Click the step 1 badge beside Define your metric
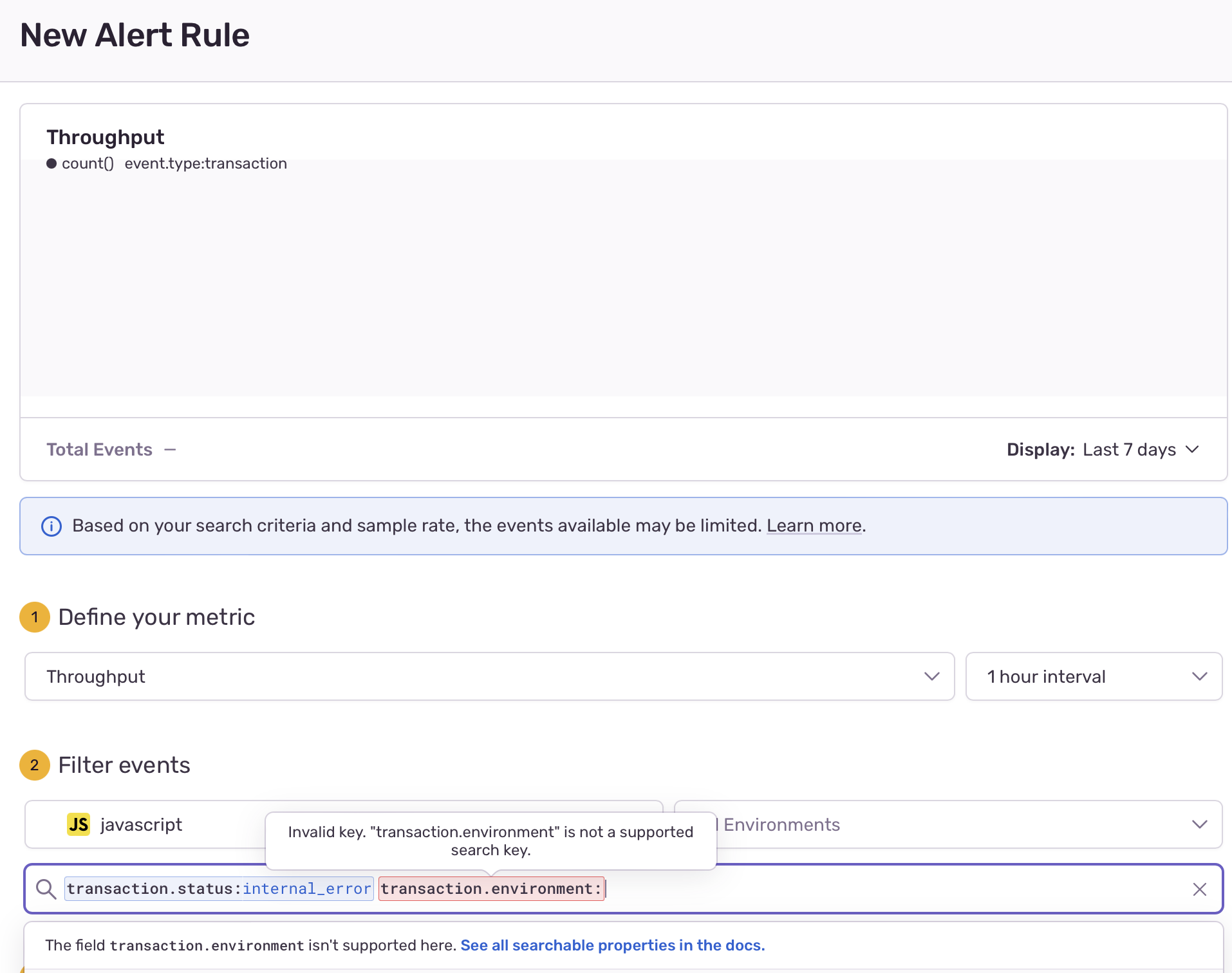Screen dimensions: 1232x973 tap(34, 616)
